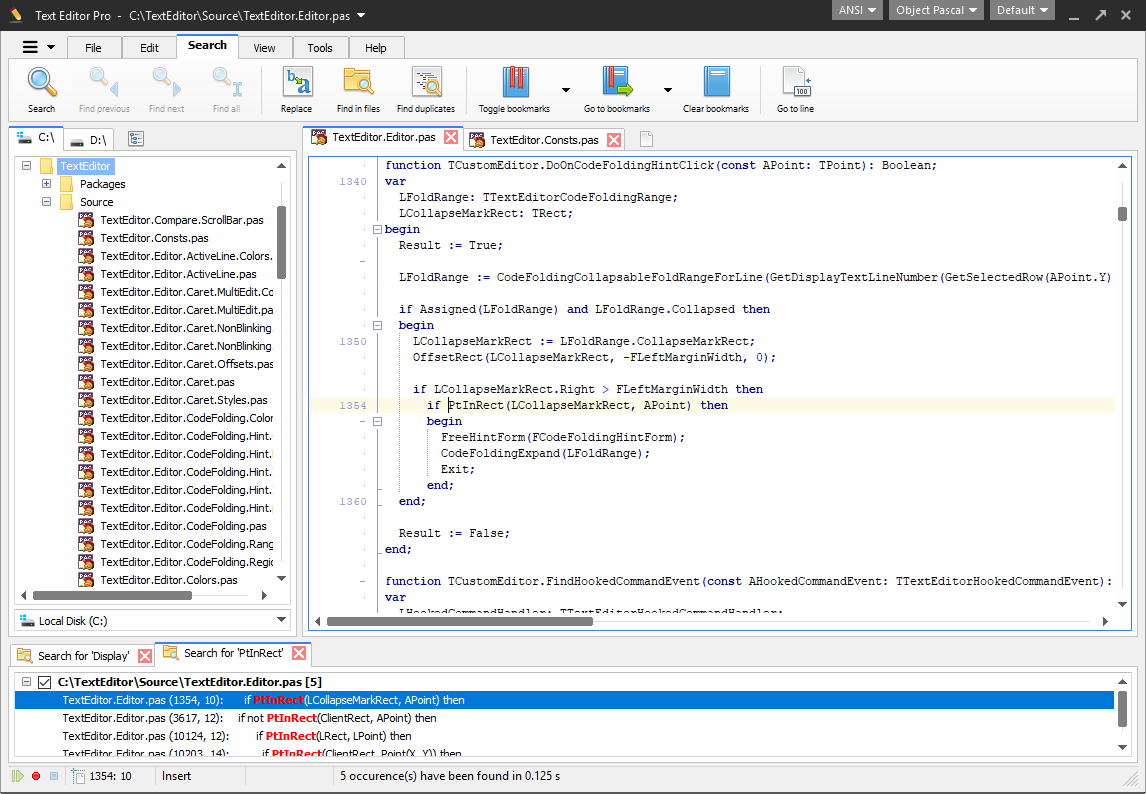Switch to the Help ribbon tab

376,48
